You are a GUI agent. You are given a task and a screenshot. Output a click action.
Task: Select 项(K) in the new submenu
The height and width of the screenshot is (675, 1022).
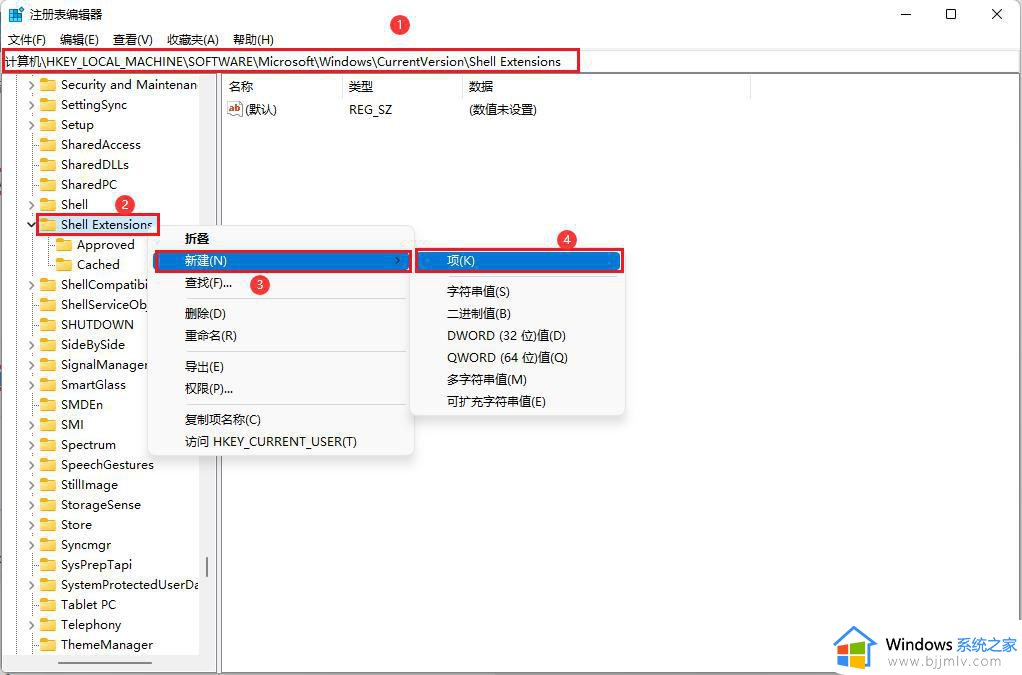click(519, 261)
